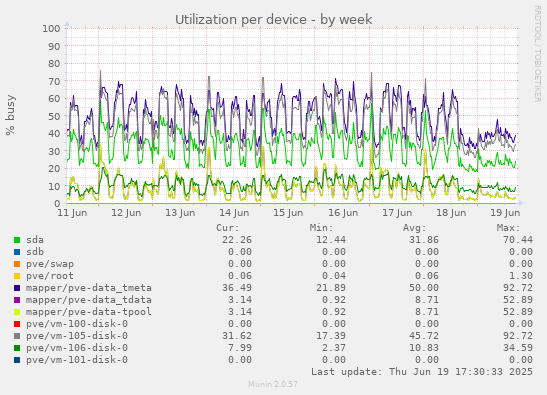
Task: Click the 'Max:' column header
Action: pos(509,228)
